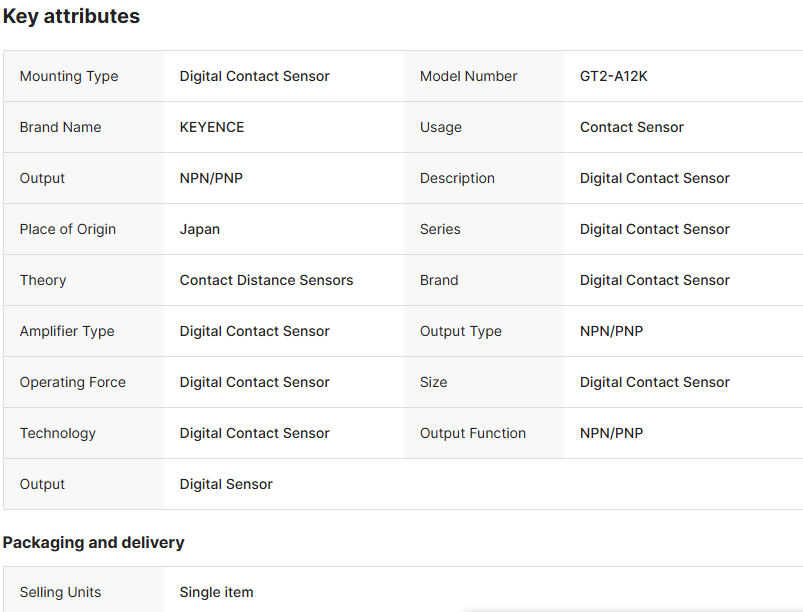Click the KEYENCE brand name value
This screenshot has width=803, height=612.
[x=212, y=127]
